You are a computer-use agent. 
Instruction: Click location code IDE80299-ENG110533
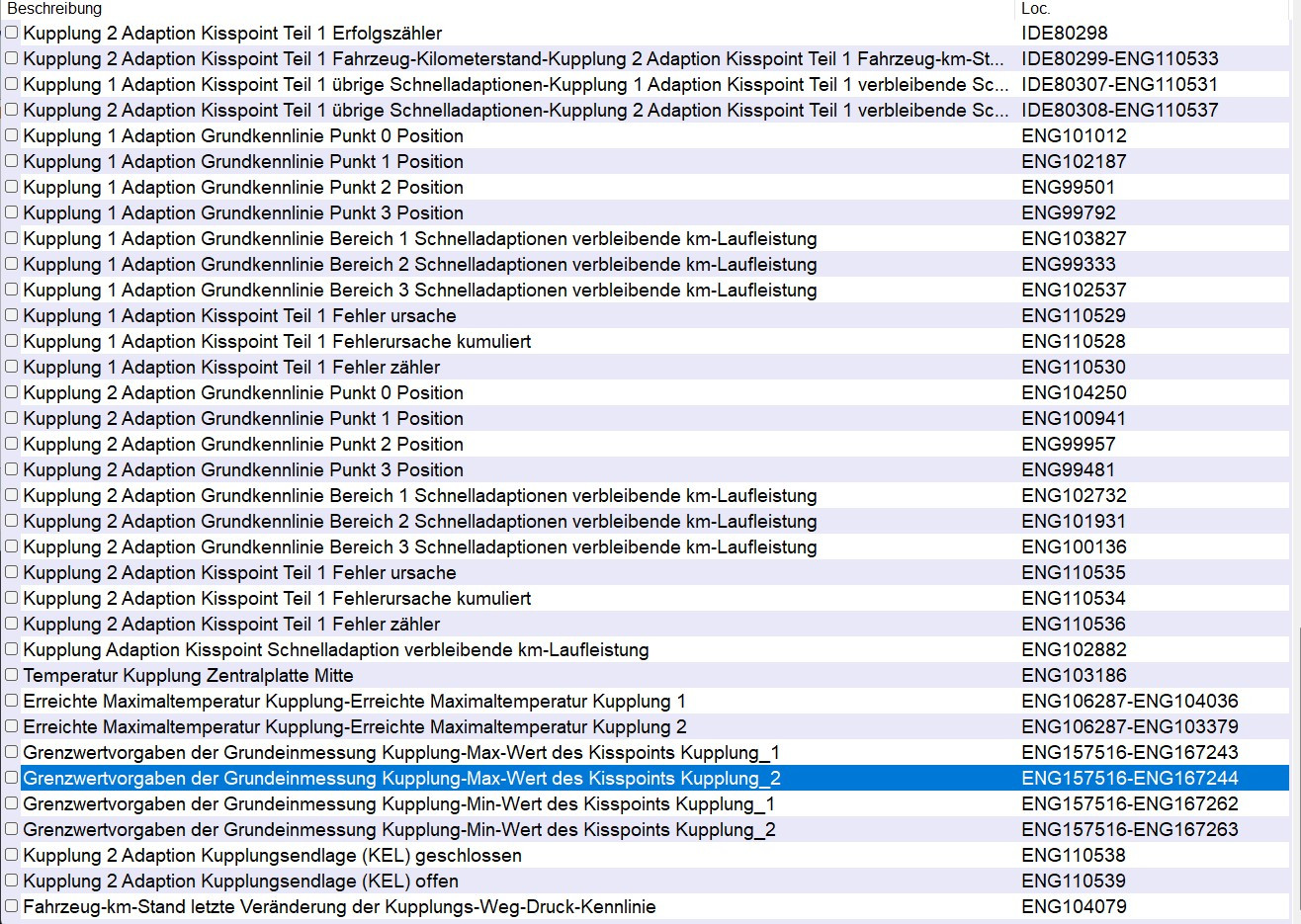(1120, 58)
